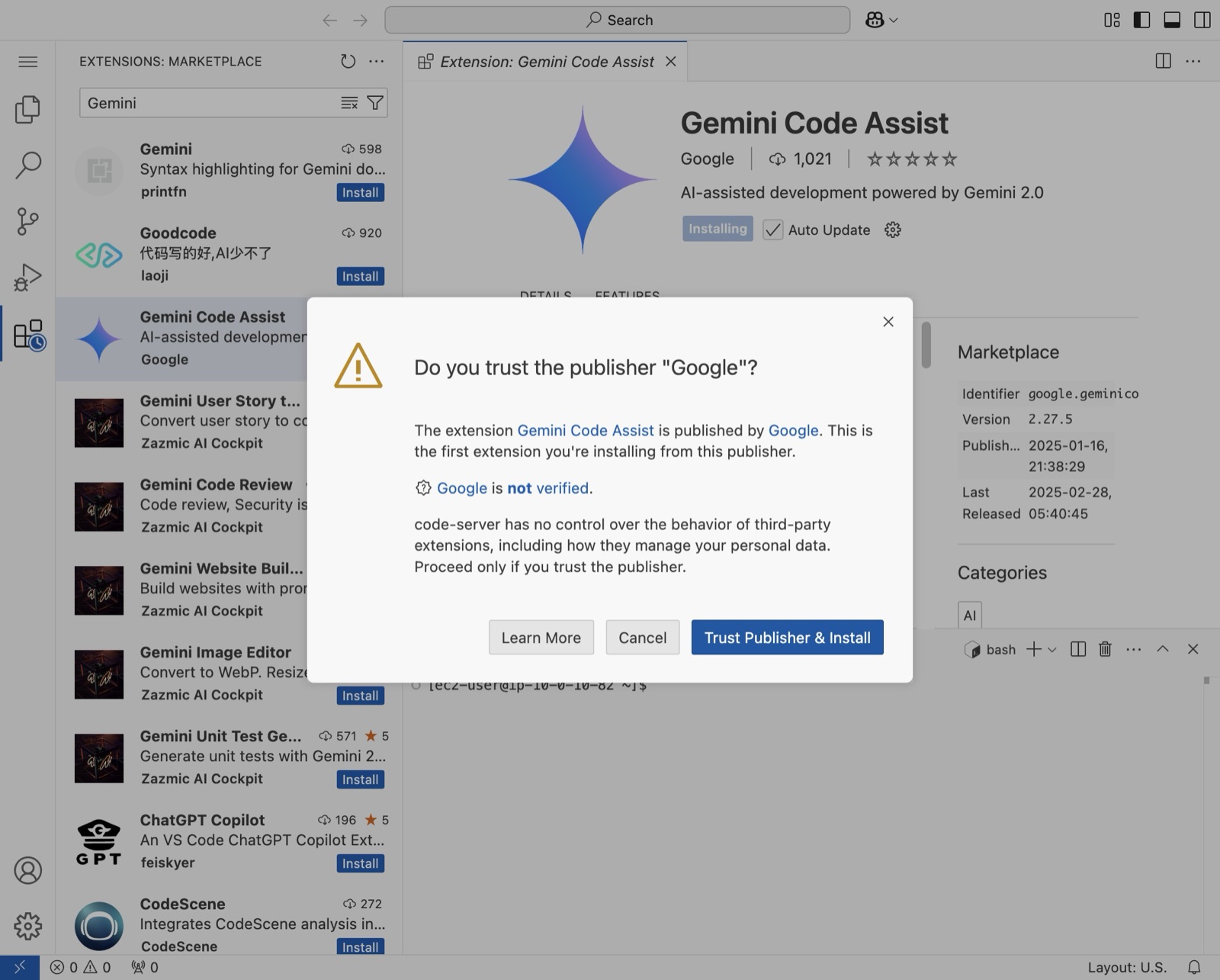Close the trust publisher dialog
This screenshot has width=1220, height=980.
click(x=888, y=322)
